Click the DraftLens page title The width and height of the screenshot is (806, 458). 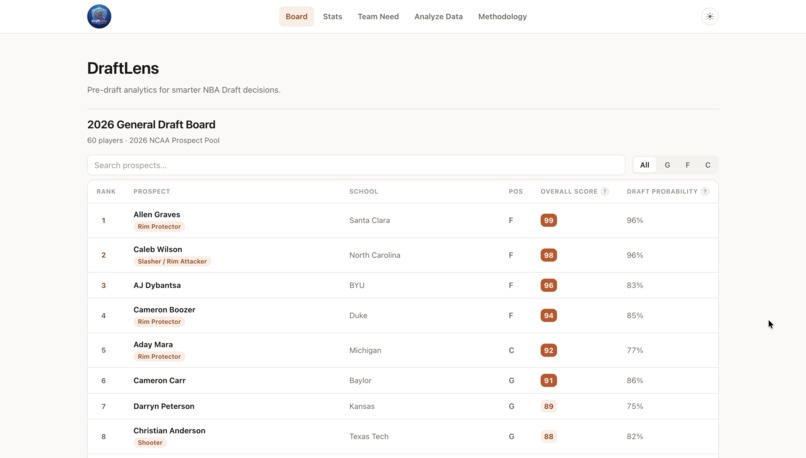pos(123,68)
